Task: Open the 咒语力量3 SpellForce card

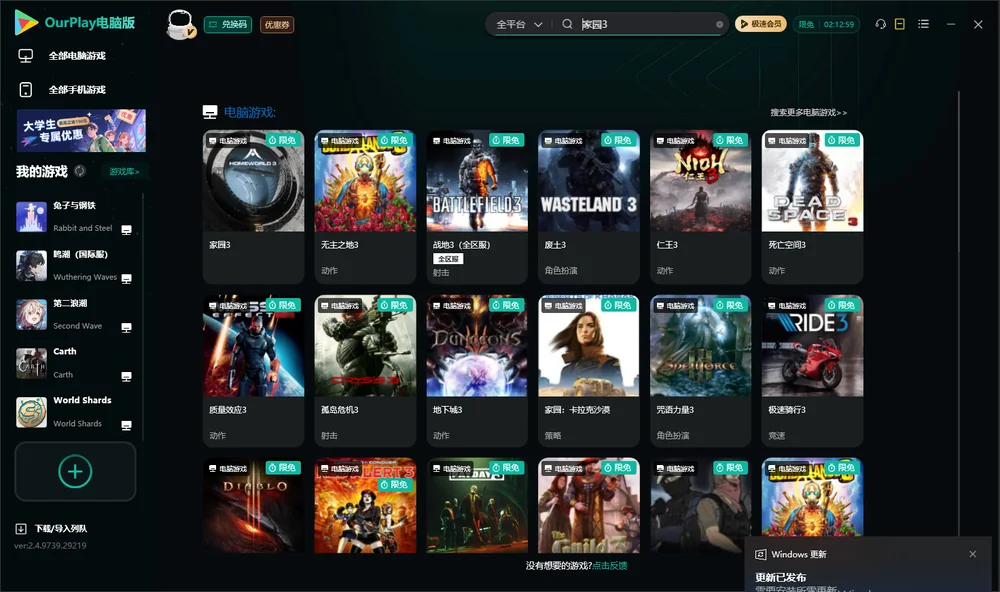Action: [x=700, y=371]
